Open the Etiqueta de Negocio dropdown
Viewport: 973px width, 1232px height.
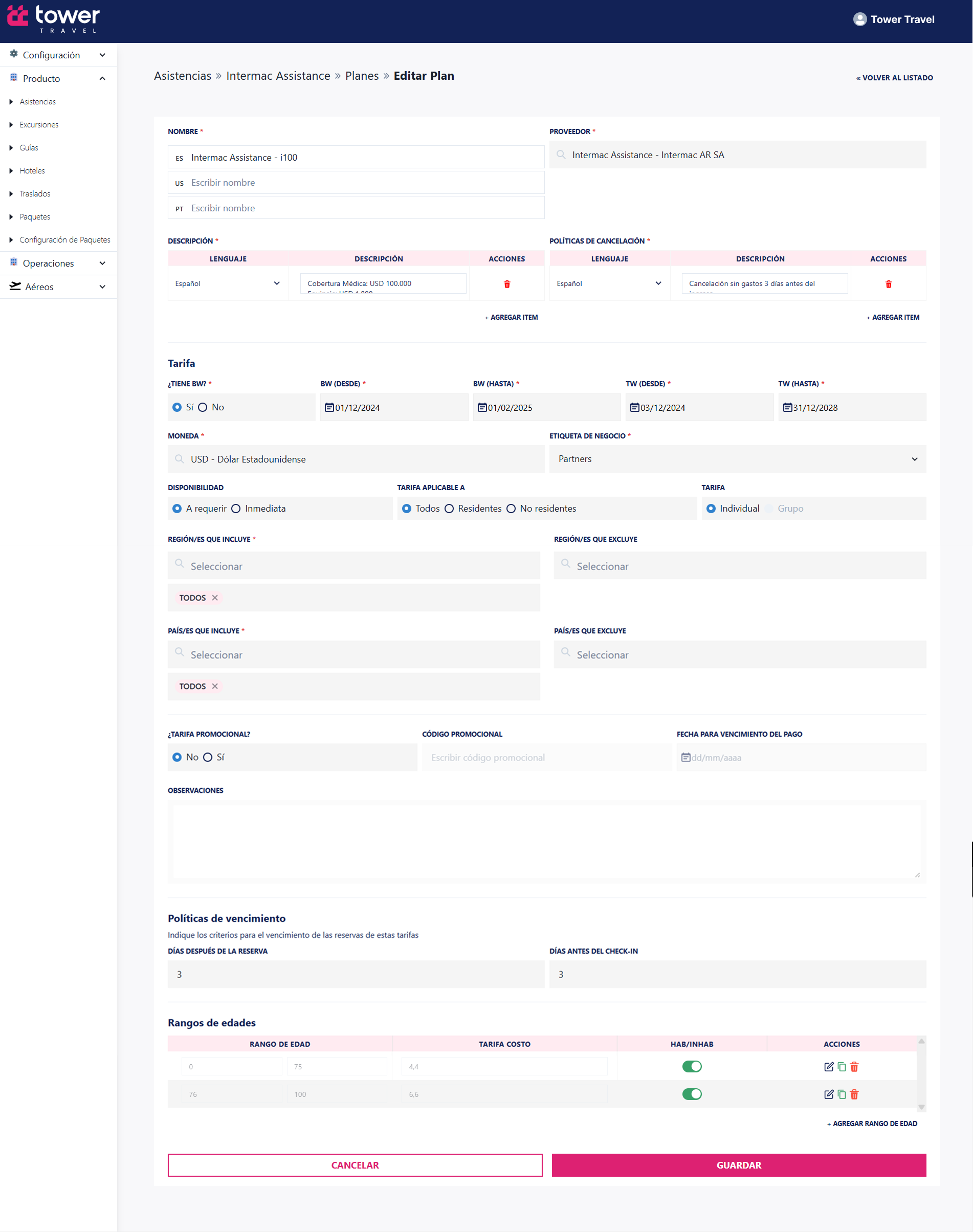[737, 459]
